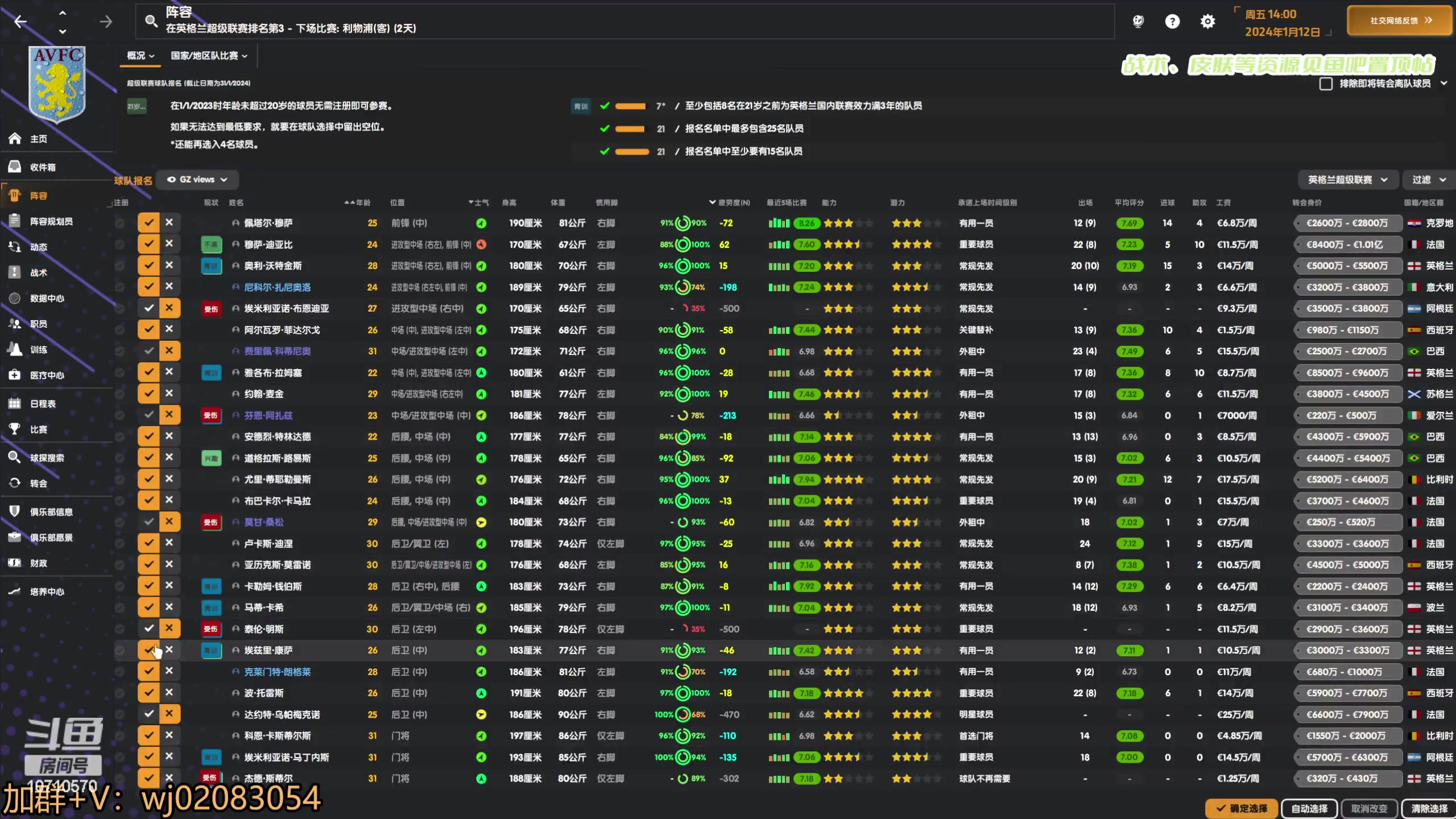The image size is (1456, 819).
Task: Click 取消改变 cancel changes button
Action: pos(1369,808)
